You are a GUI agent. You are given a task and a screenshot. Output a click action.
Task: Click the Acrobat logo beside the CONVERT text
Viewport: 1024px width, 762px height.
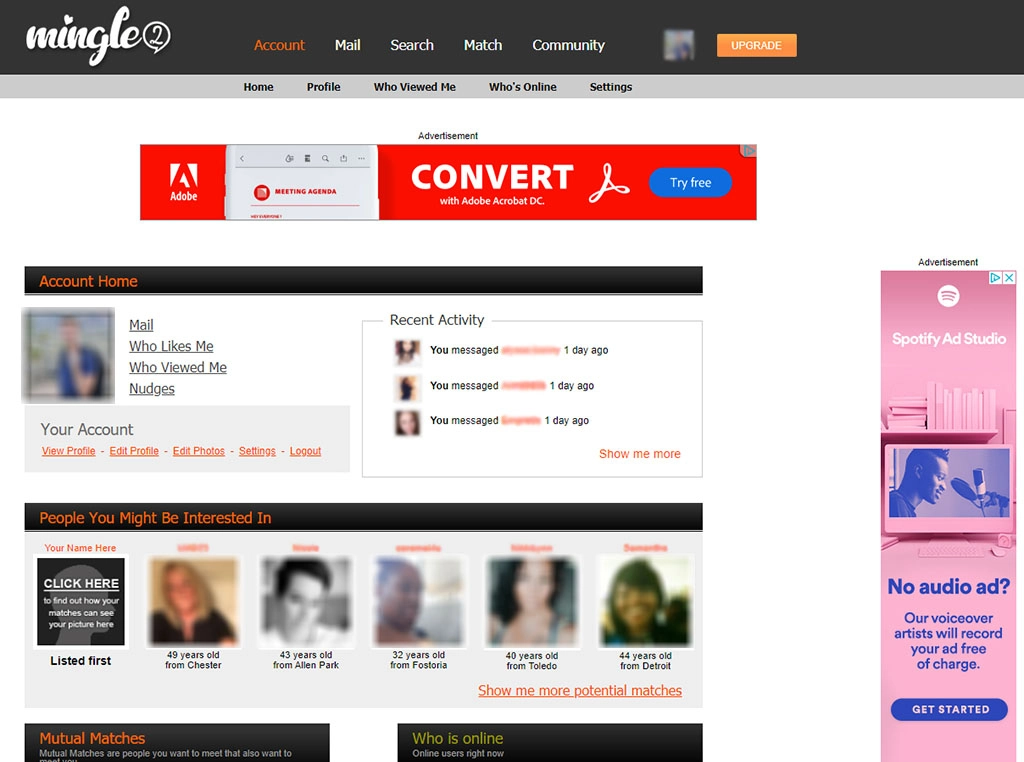point(611,181)
